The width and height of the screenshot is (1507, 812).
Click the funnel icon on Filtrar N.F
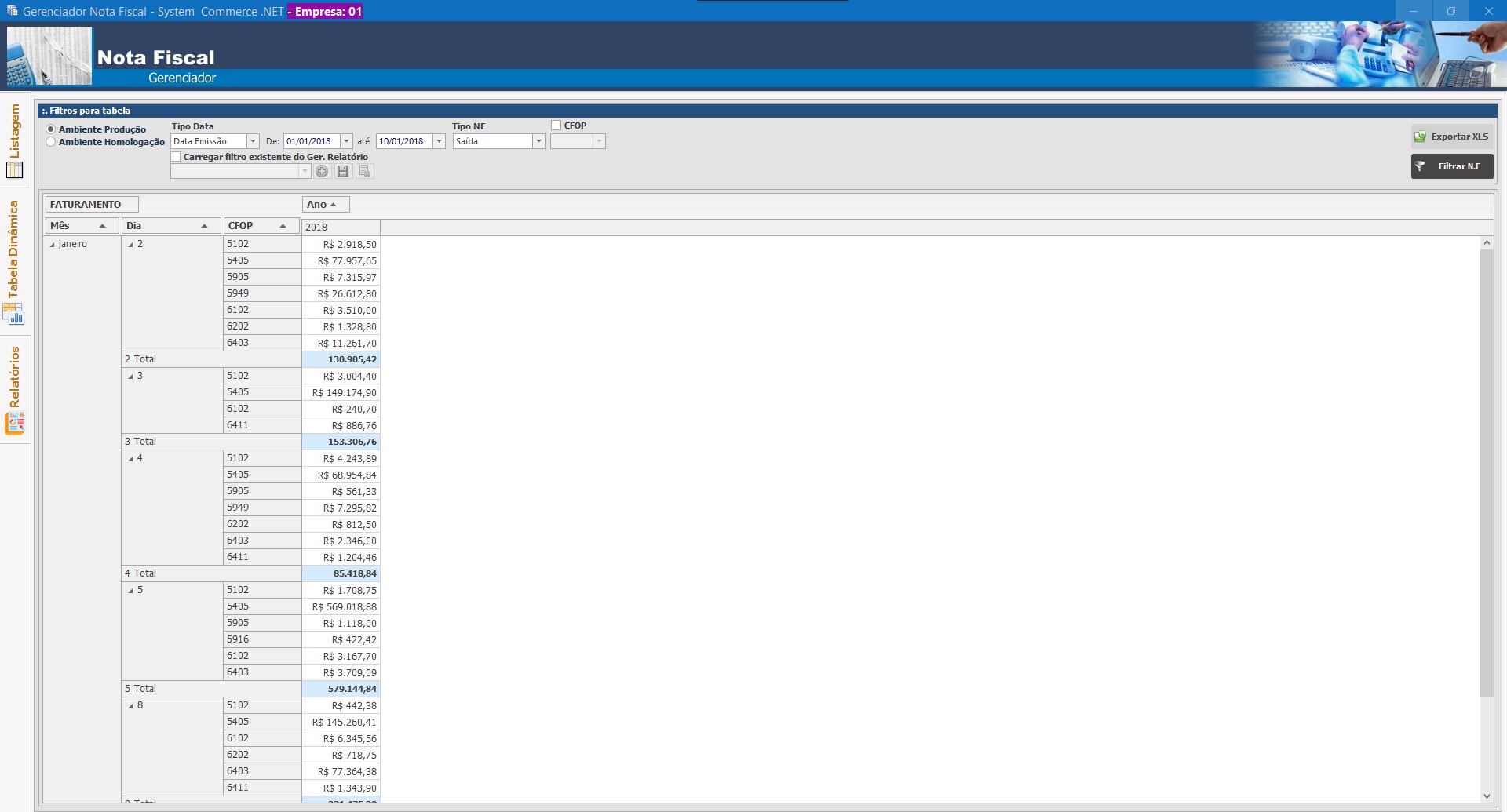[1420, 166]
